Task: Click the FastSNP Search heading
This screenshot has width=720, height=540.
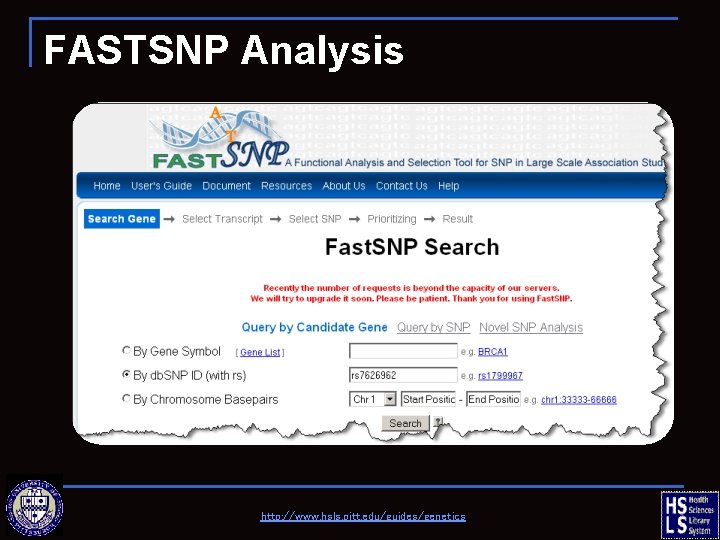Action: coord(412,247)
